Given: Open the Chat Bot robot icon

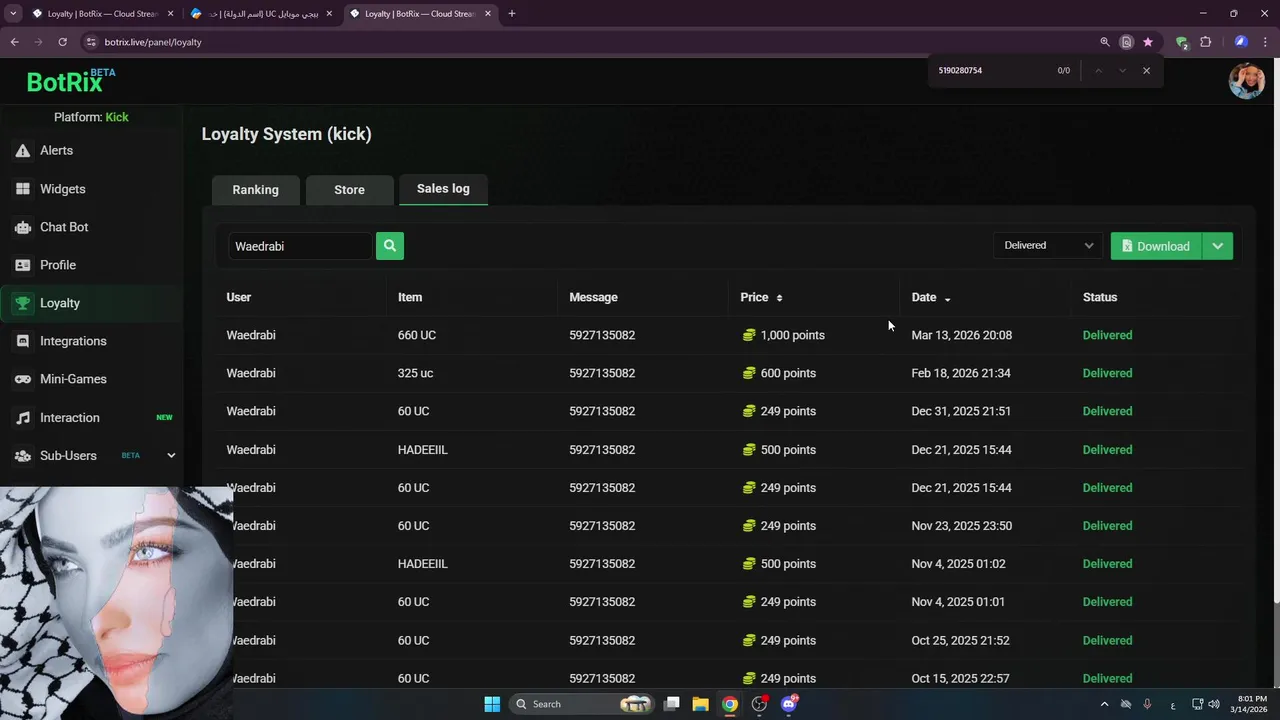Looking at the screenshot, I should pyautogui.click(x=22, y=227).
